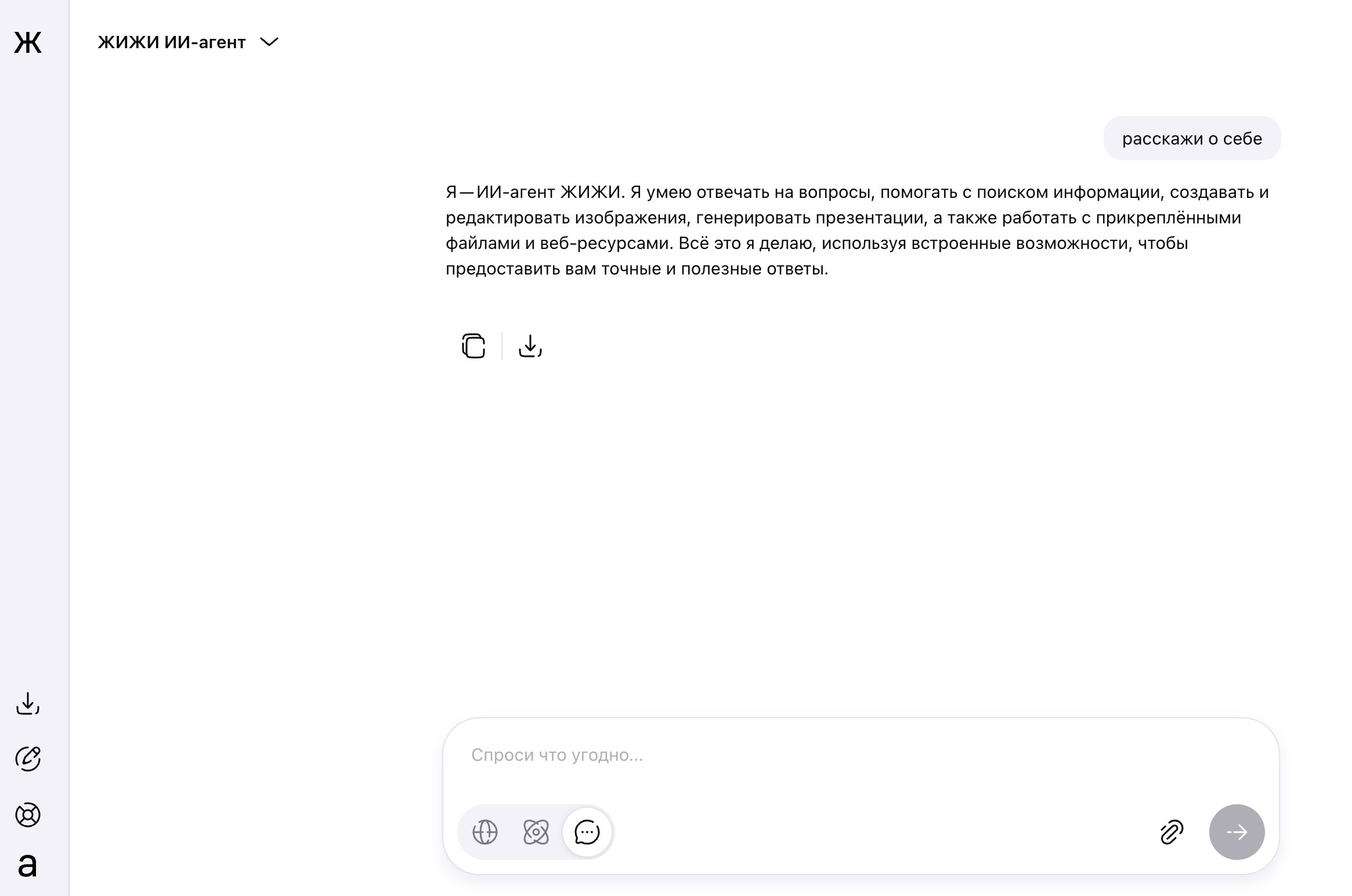Toggle the atom deep research mode
This screenshot has width=1352, height=896.
(x=536, y=832)
